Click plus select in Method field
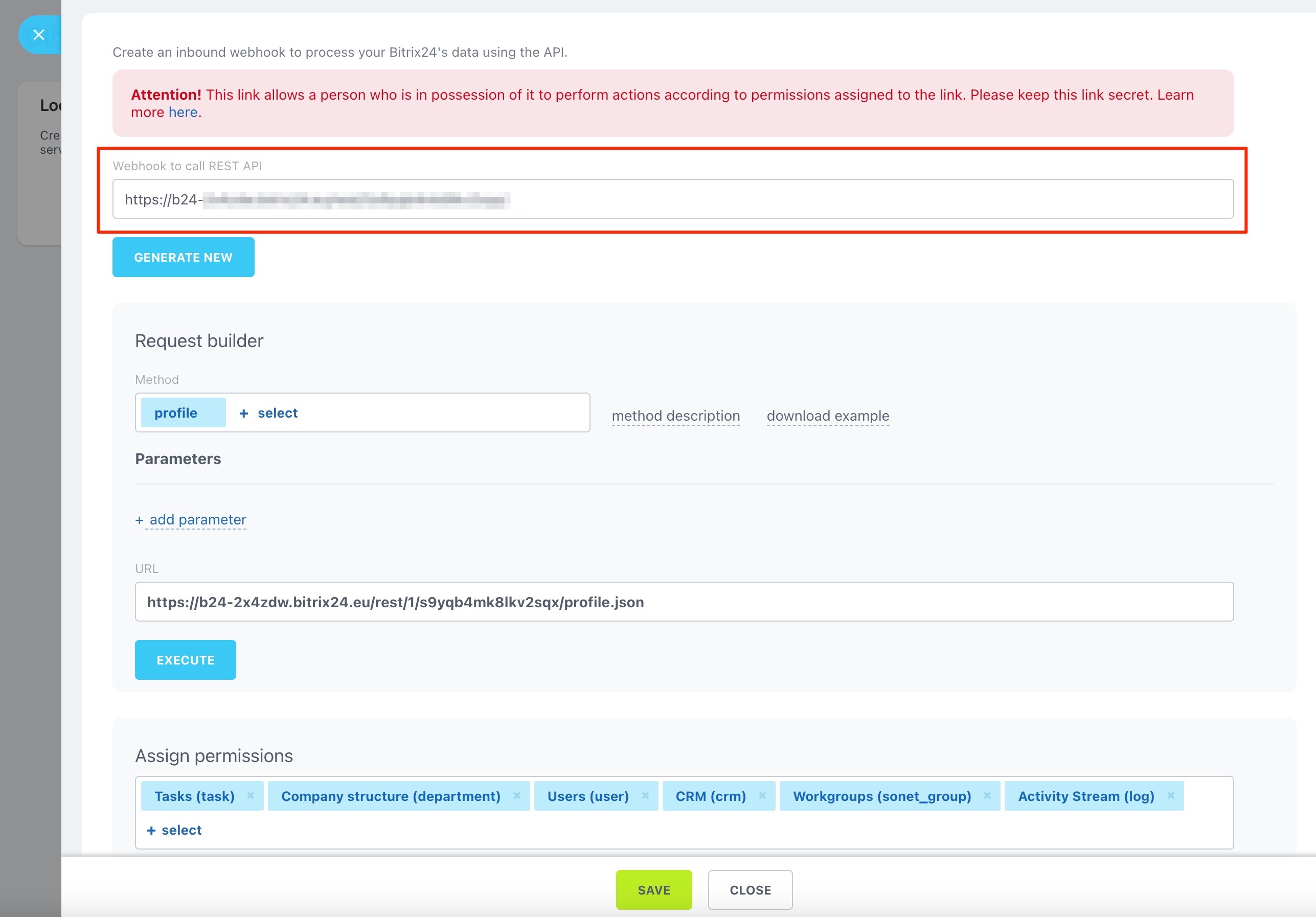Viewport: 1316px width, 917px height. [x=268, y=412]
